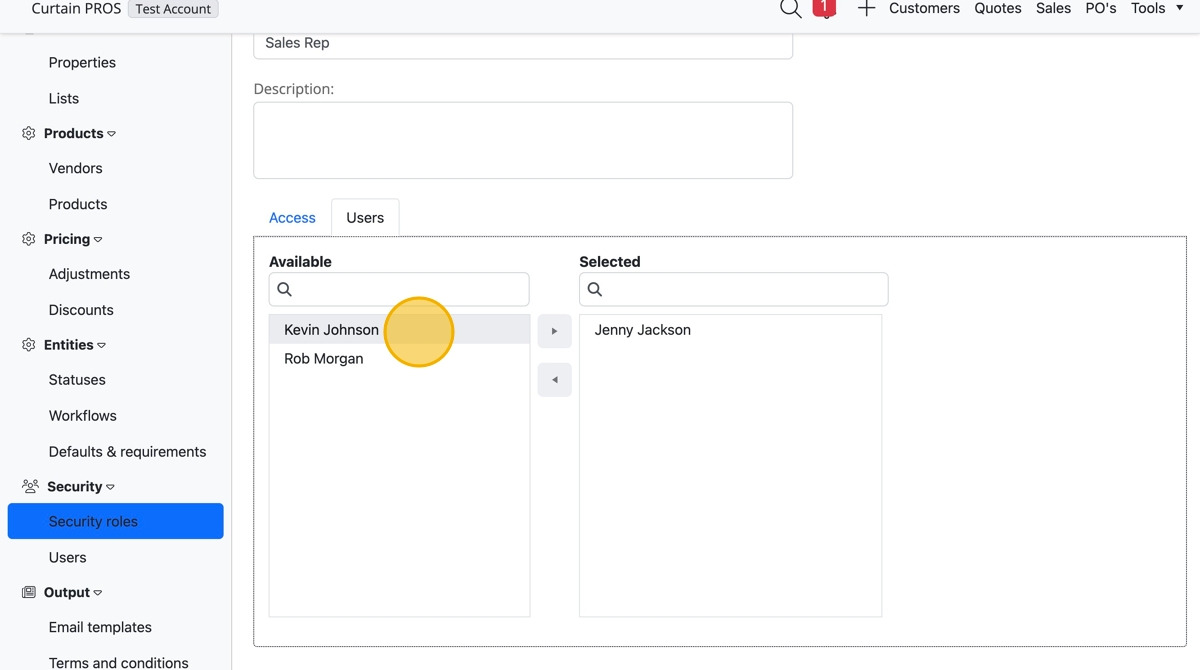This screenshot has width=1200, height=670.
Task: Open Products page under Products section
Action: (x=78, y=204)
